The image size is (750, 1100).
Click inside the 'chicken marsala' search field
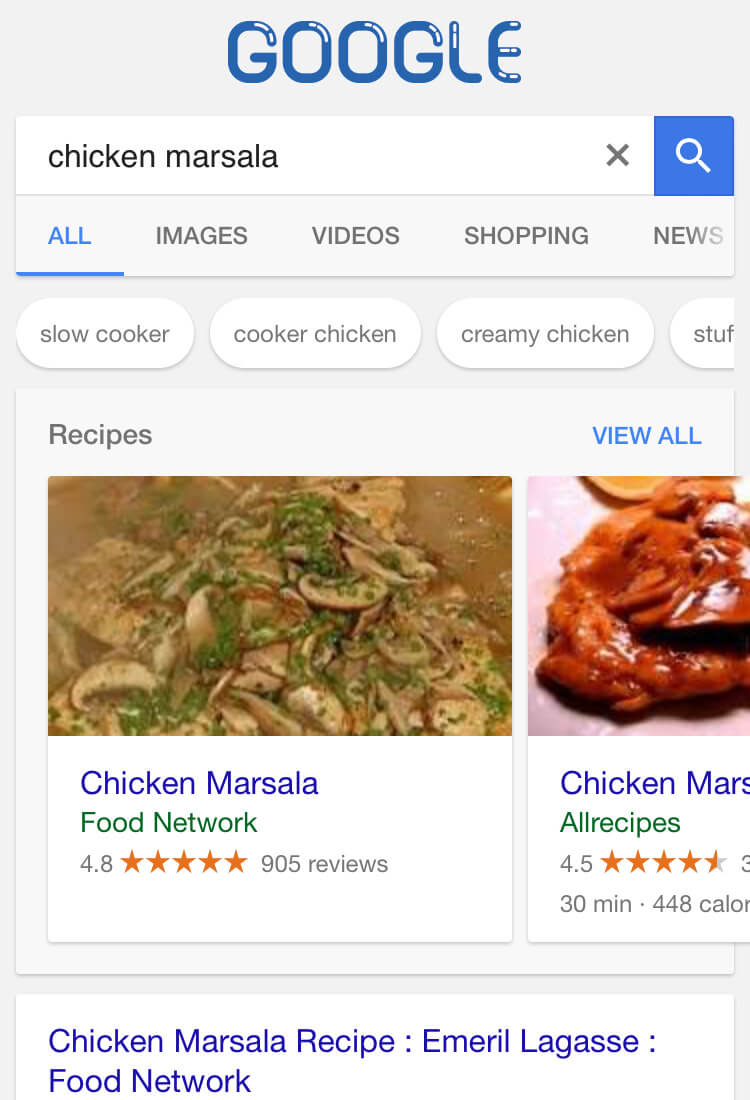coord(300,156)
